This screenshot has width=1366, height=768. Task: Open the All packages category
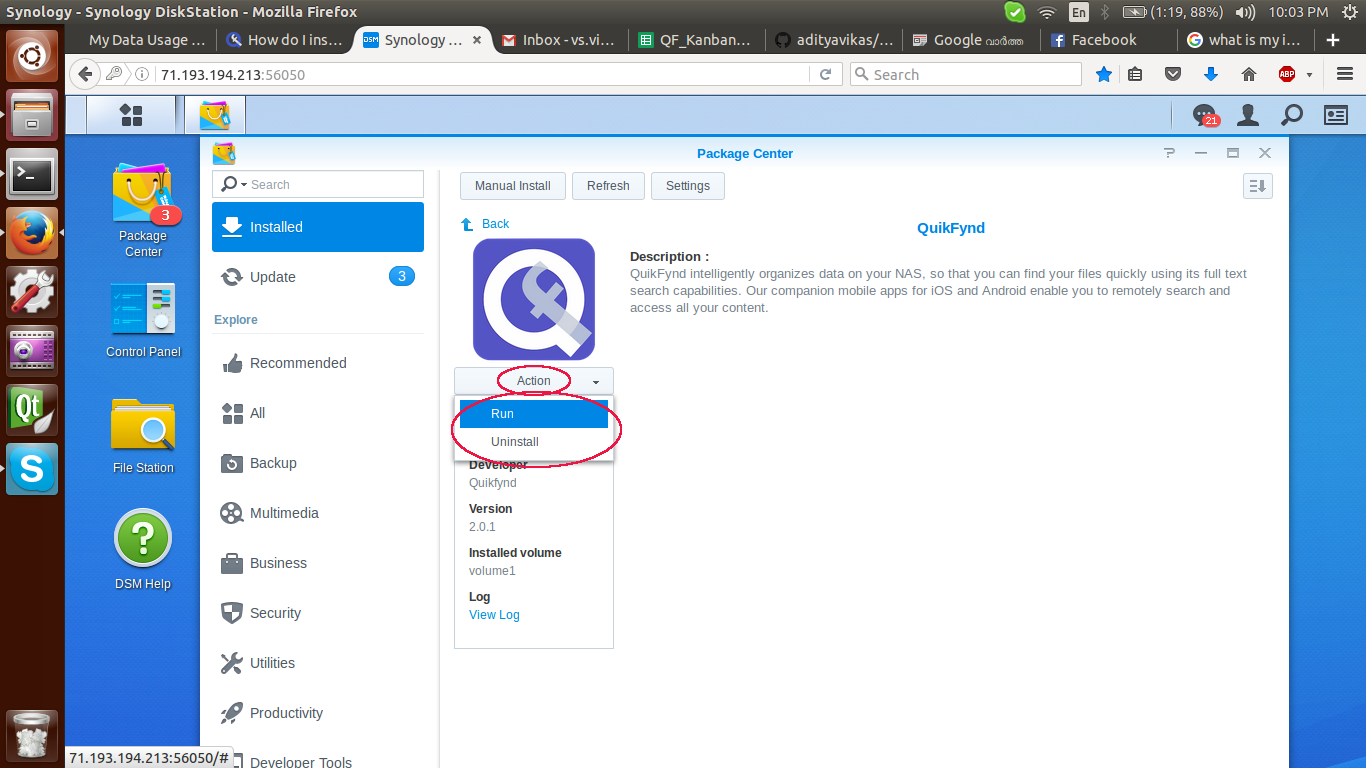click(x=318, y=413)
